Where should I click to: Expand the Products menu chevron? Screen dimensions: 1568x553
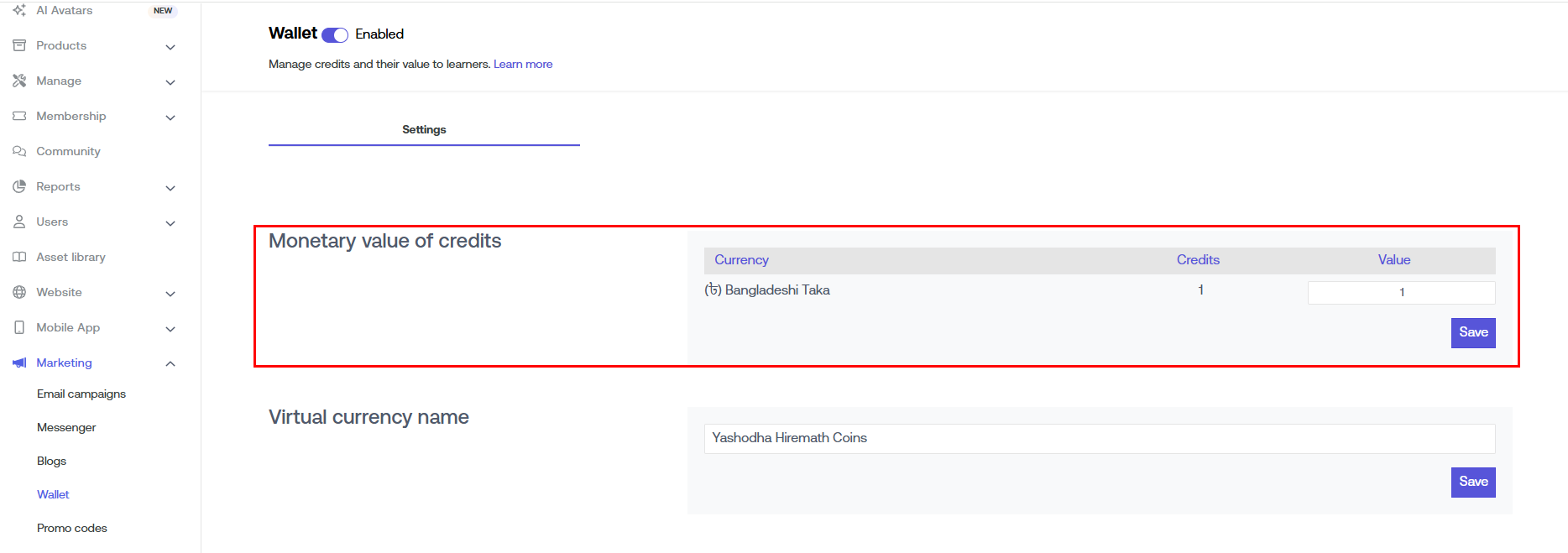[x=170, y=47]
